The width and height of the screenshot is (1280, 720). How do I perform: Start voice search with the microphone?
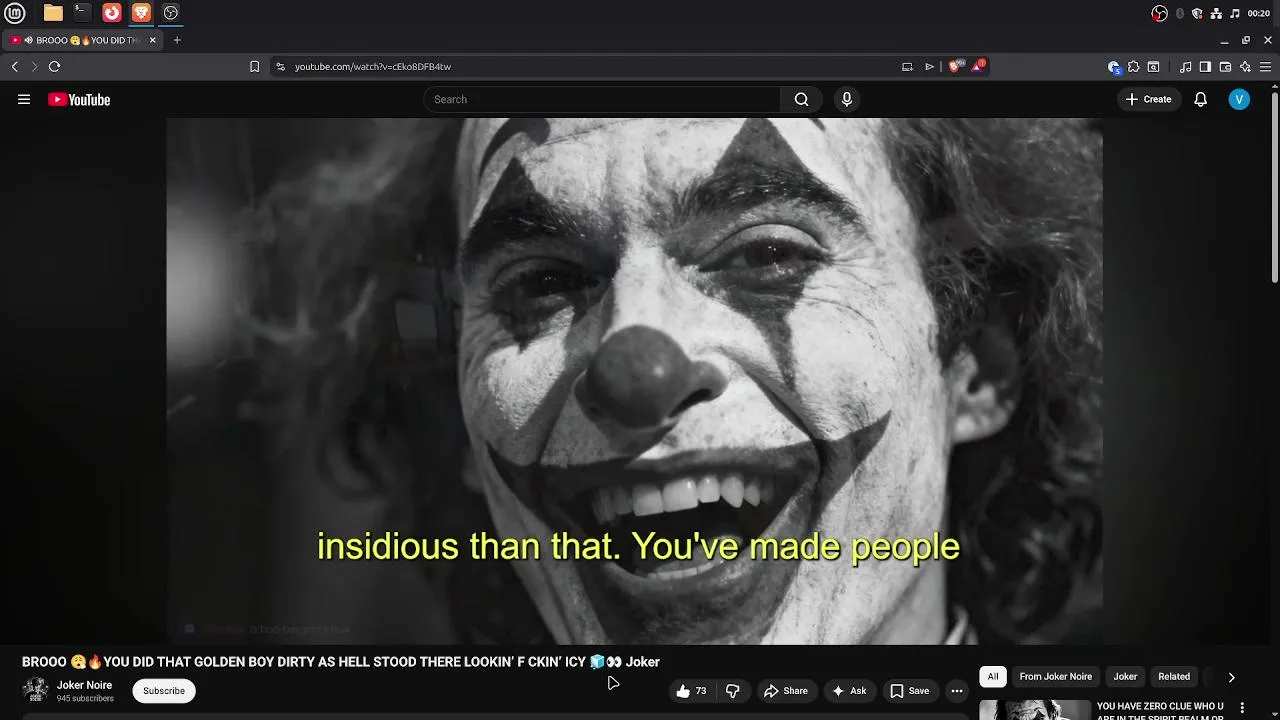tap(847, 99)
